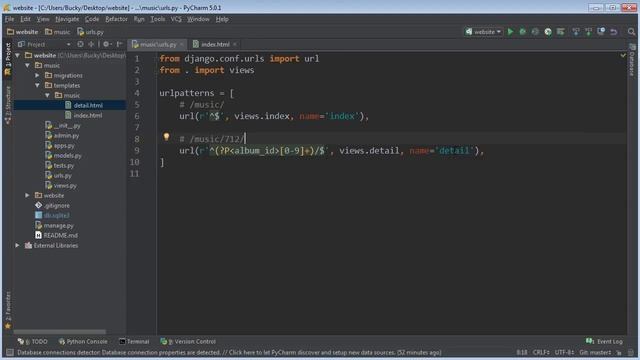Click the UTF-8 encoding in status bar
This screenshot has height=360, width=640.
(x=564, y=352)
